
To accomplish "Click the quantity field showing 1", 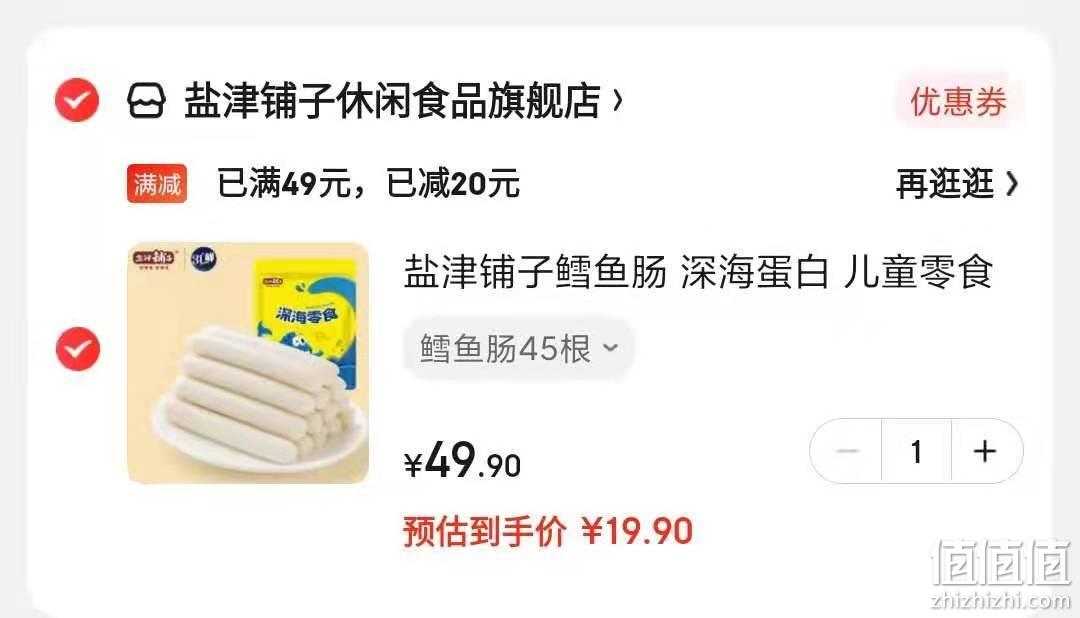I will tap(917, 451).
